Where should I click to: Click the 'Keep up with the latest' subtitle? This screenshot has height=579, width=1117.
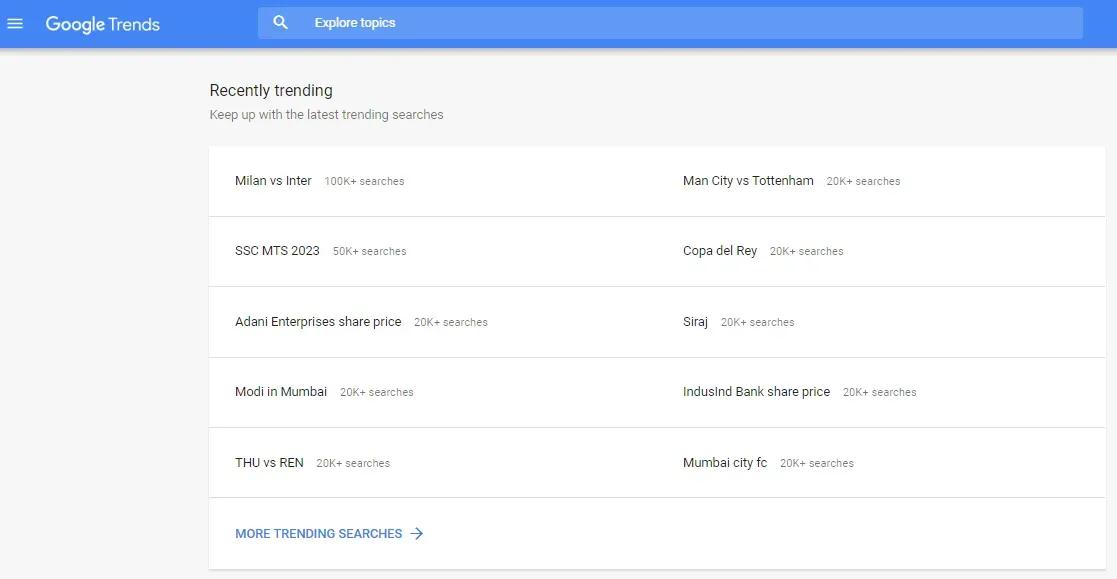(326, 115)
